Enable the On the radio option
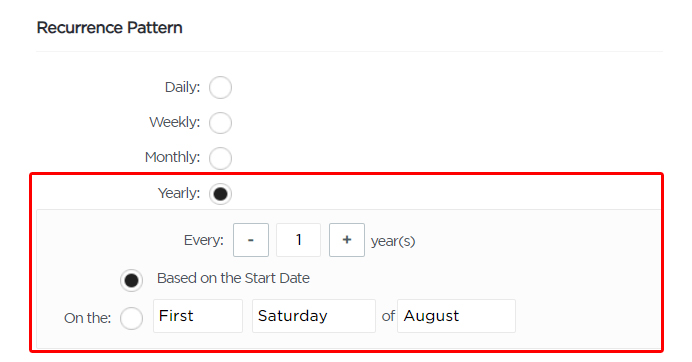Screen dimensions: 692x362 click(131, 318)
